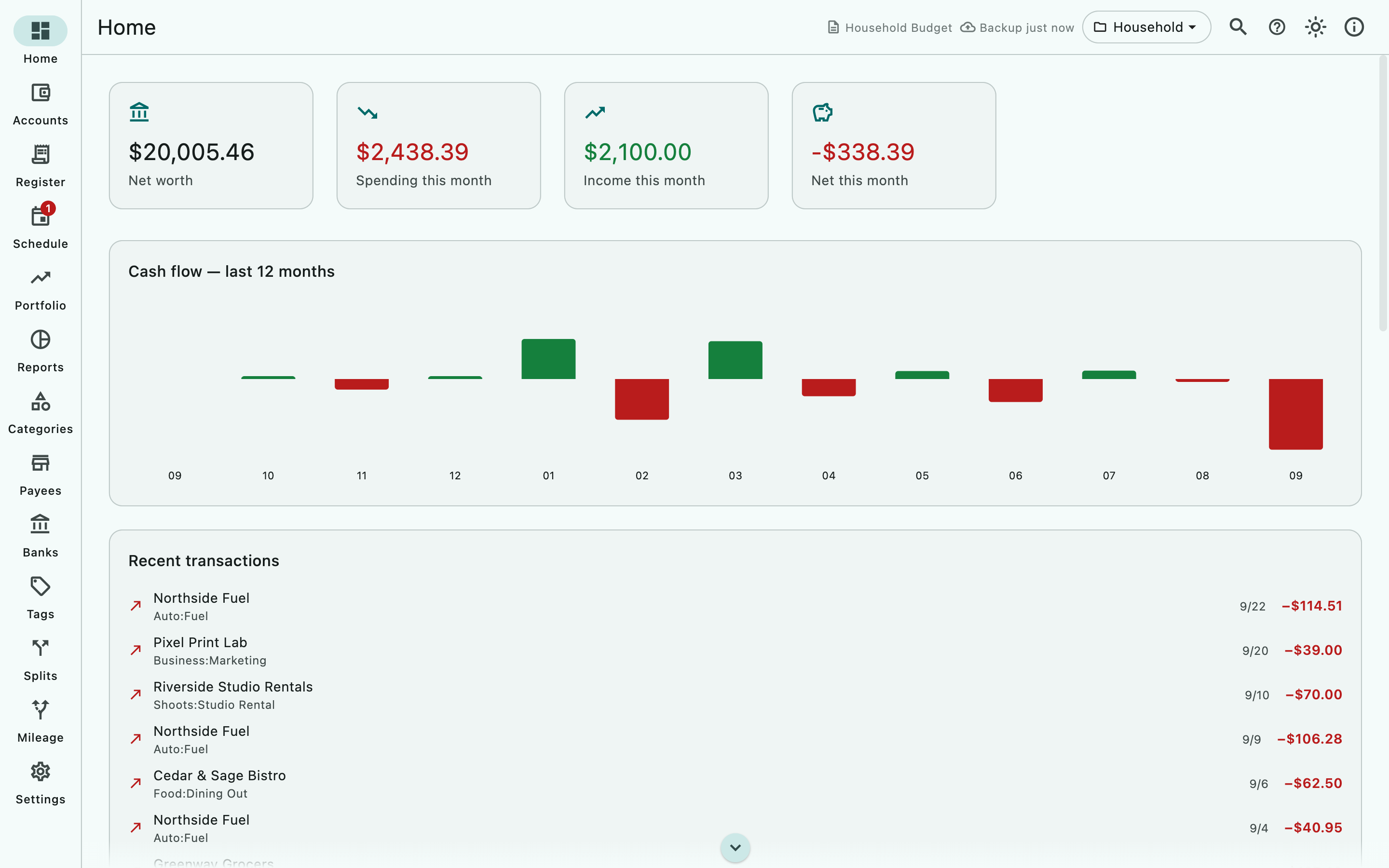Go to the Home tab

coord(40,40)
